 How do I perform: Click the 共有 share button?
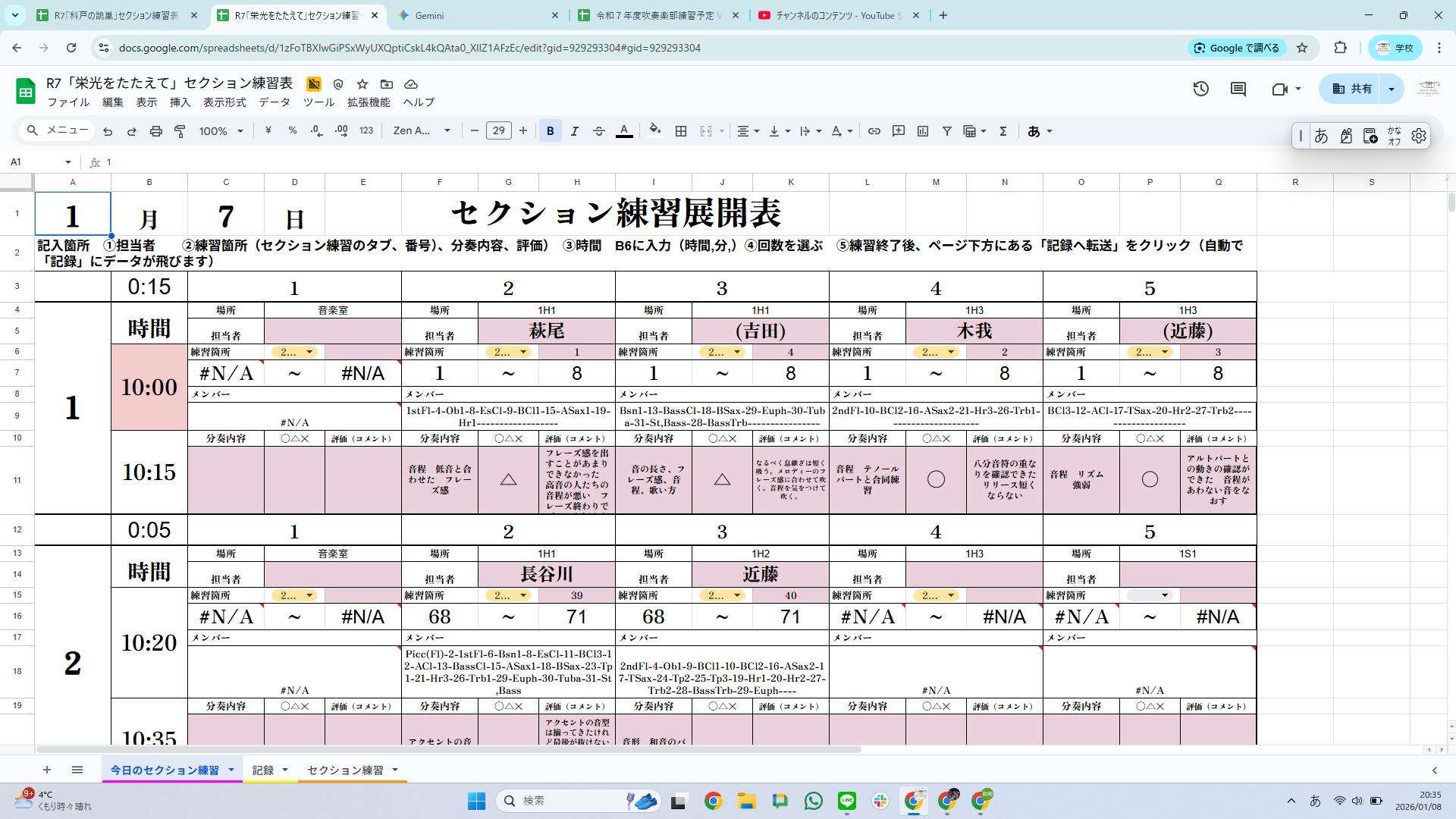(1352, 89)
